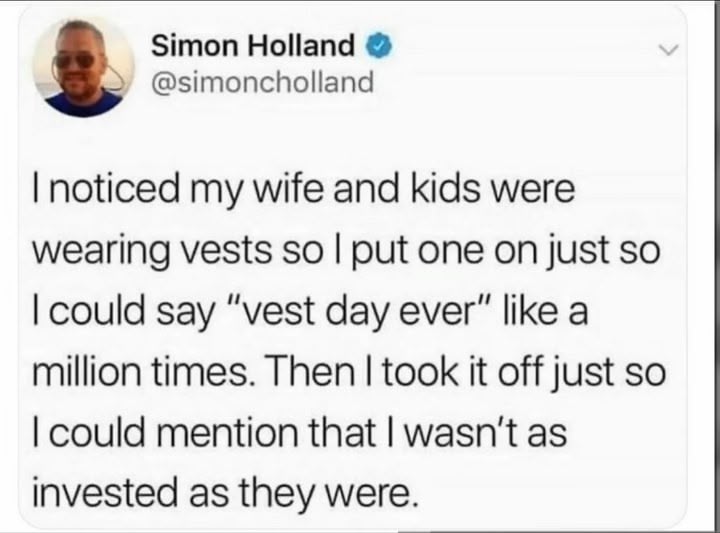
Task: Click the word "Then" in the tweet
Action: point(312,371)
